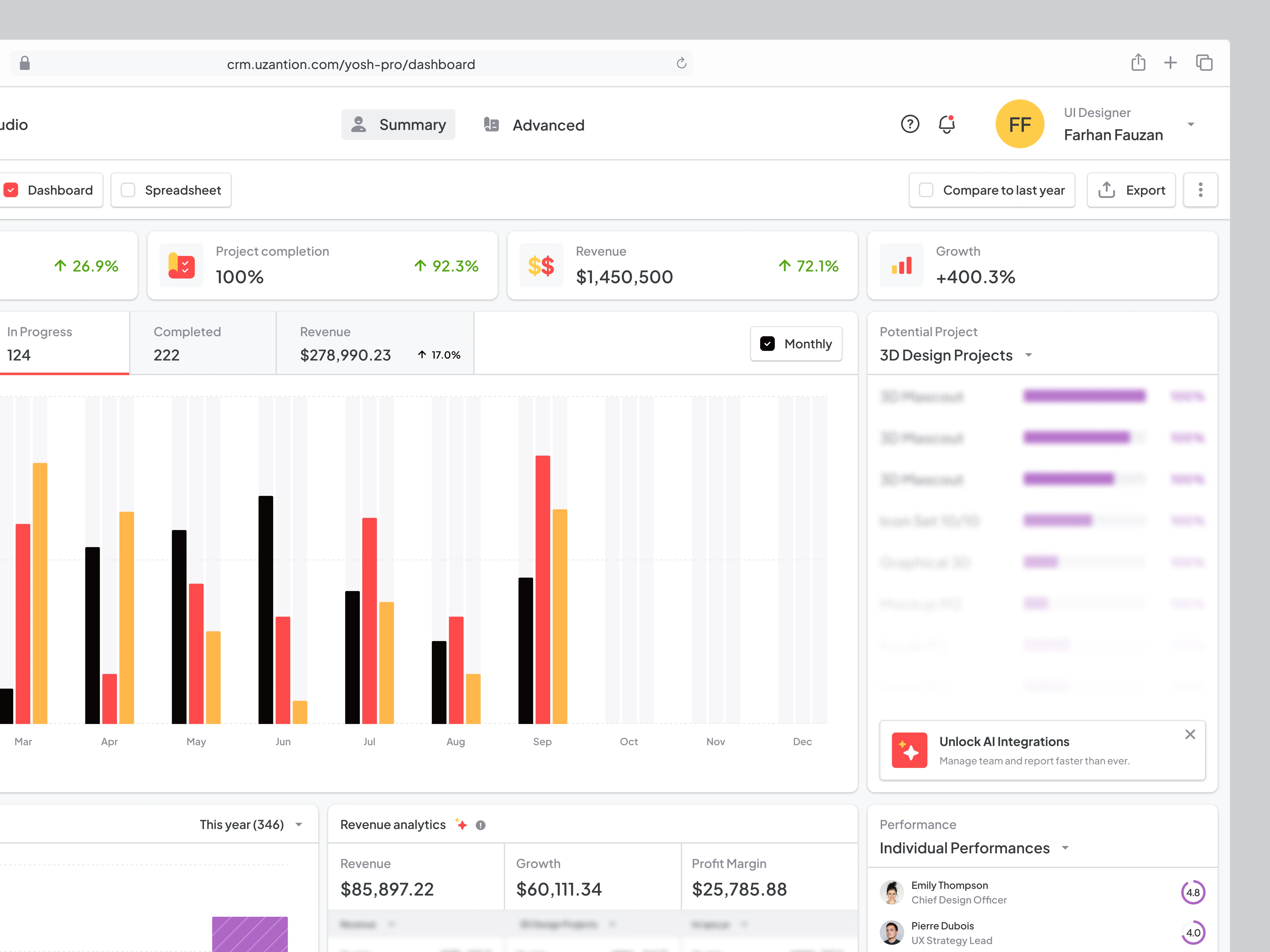Select the Completed 222 tab
Screen dimensions: 1270x952
tap(203, 344)
